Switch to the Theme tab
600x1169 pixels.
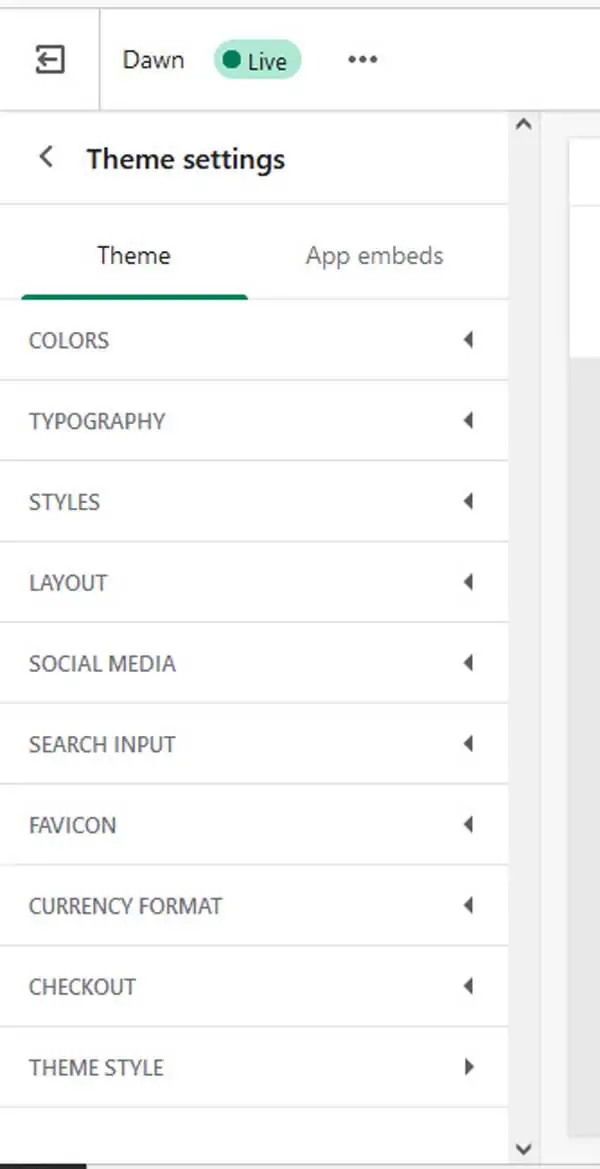[133, 256]
